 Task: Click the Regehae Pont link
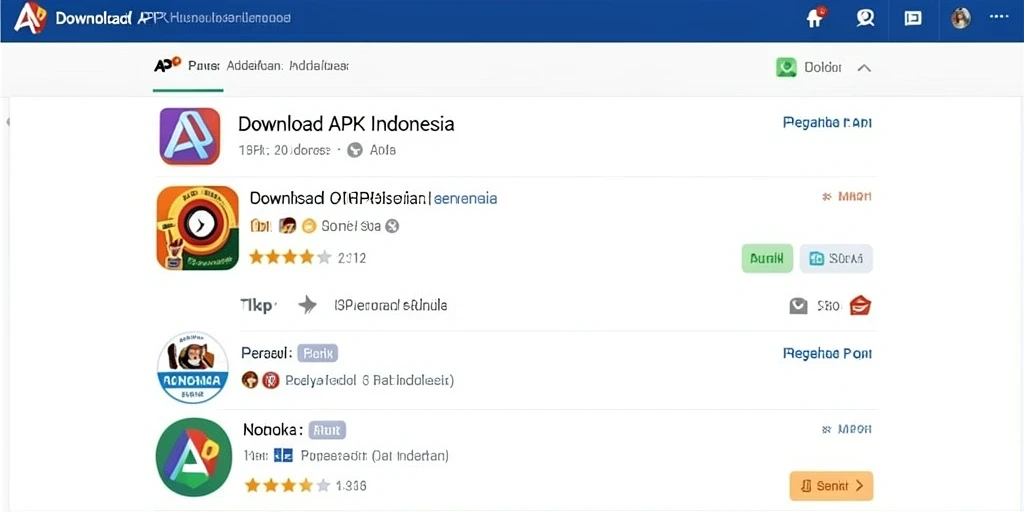point(827,353)
